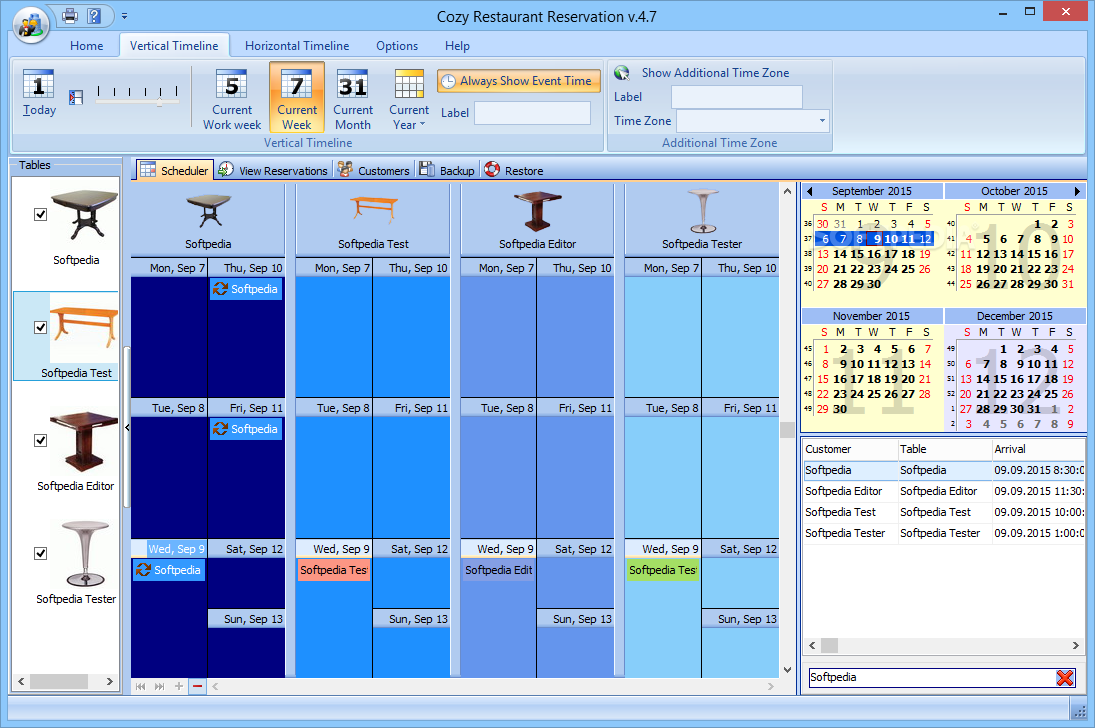Screen dimensions: 1095x728
Task: Sort by the Customer column header
Action: [x=849, y=449]
